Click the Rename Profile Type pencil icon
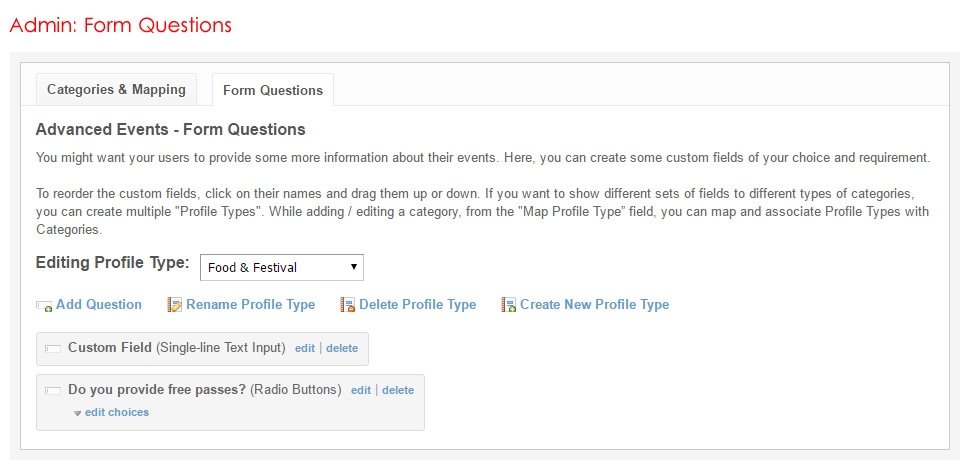The height and width of the screenshot is (473, 971). point(175,305)
